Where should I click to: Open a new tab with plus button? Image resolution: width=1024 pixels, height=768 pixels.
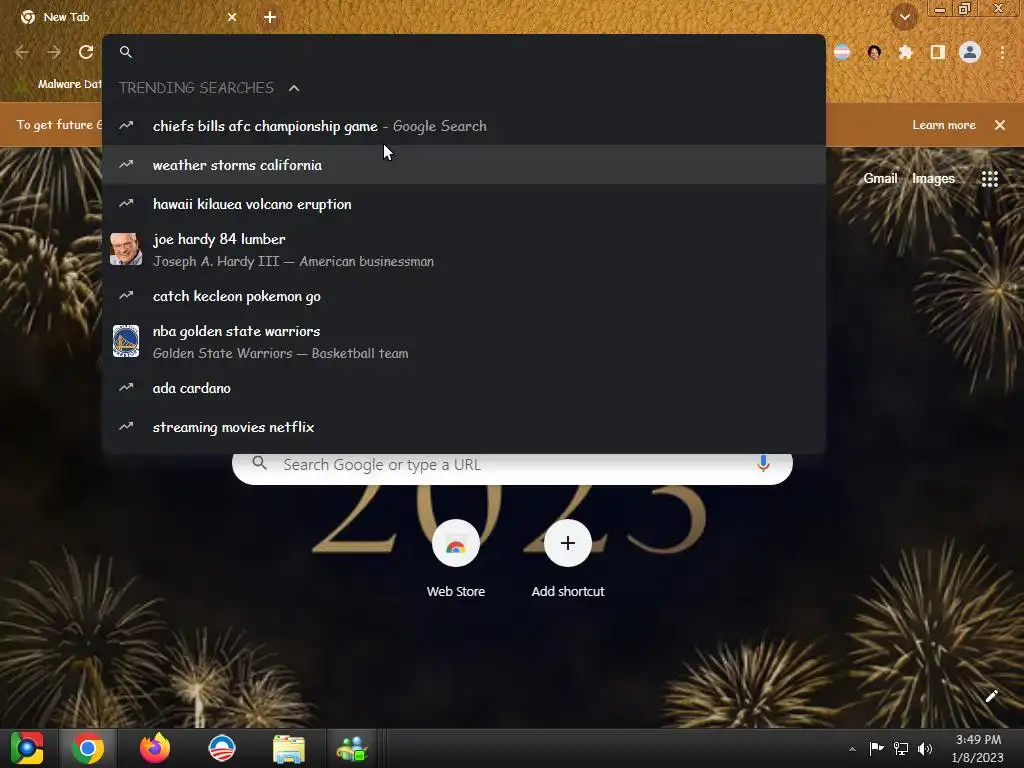point(270,17)
